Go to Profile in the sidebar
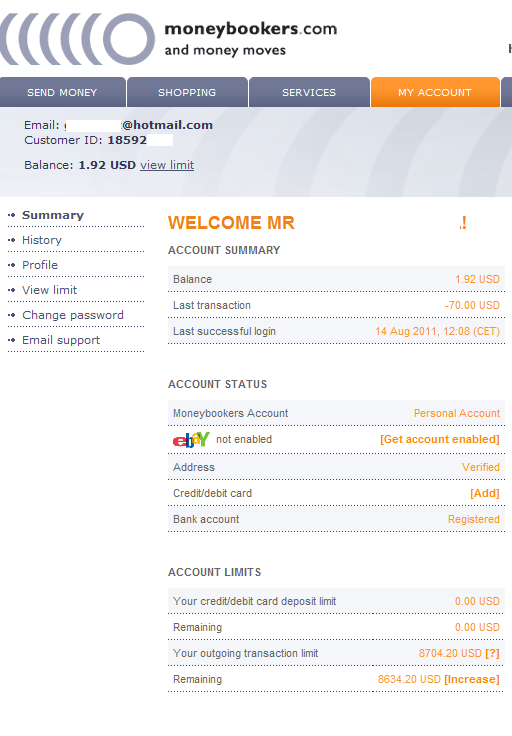The height and width of the screenshot is (736, 512). point(40,265)
